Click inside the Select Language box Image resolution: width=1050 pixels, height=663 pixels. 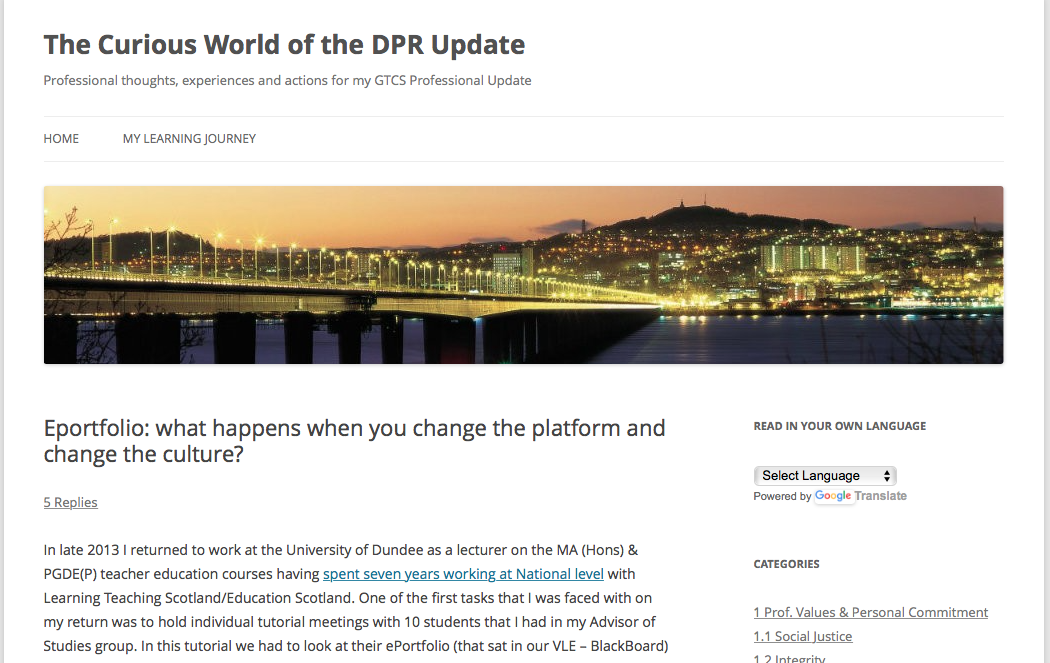[810, 475]
